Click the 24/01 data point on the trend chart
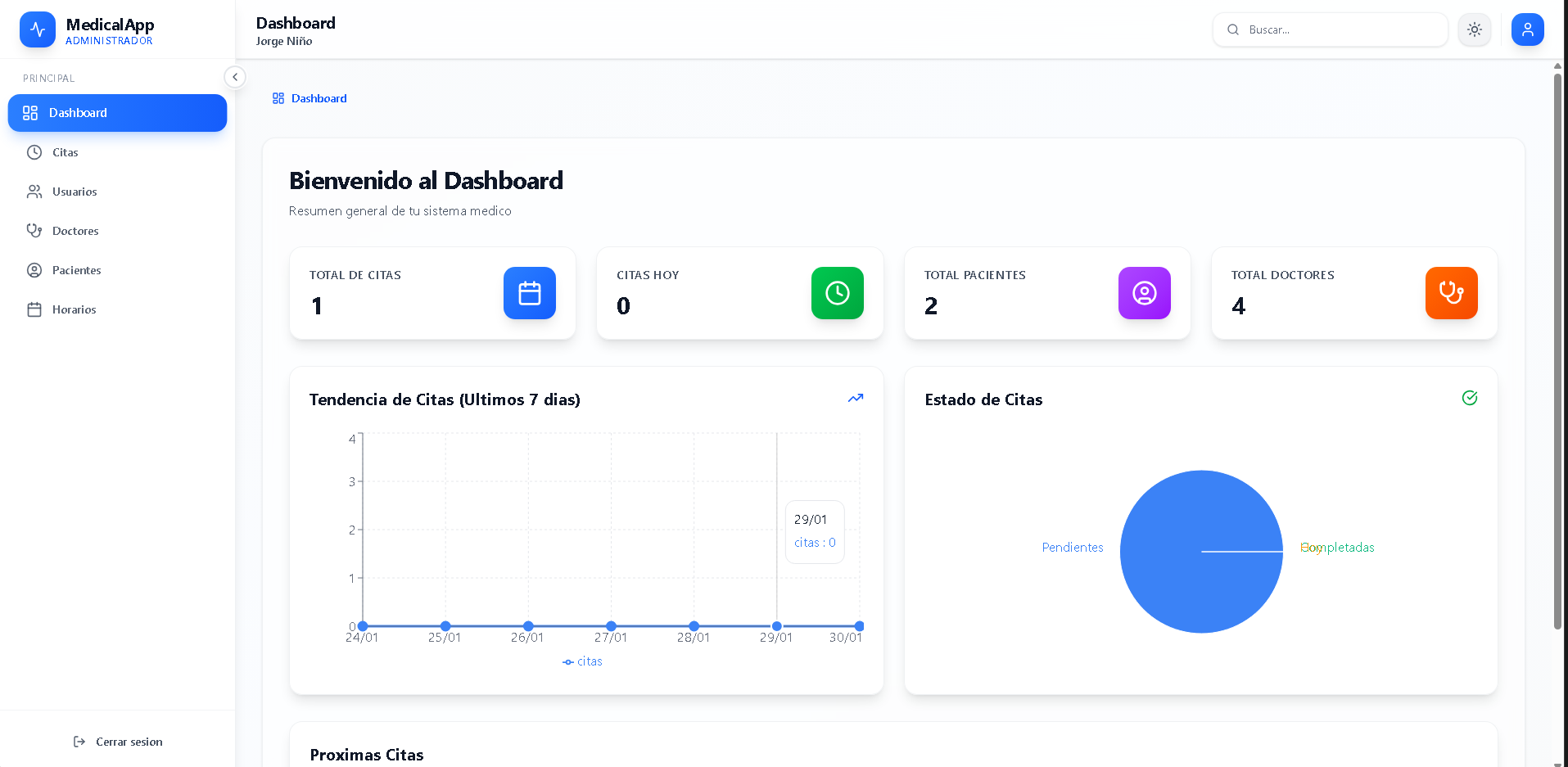This screenshot has height=767, width=1568. [x=363, y=626]
